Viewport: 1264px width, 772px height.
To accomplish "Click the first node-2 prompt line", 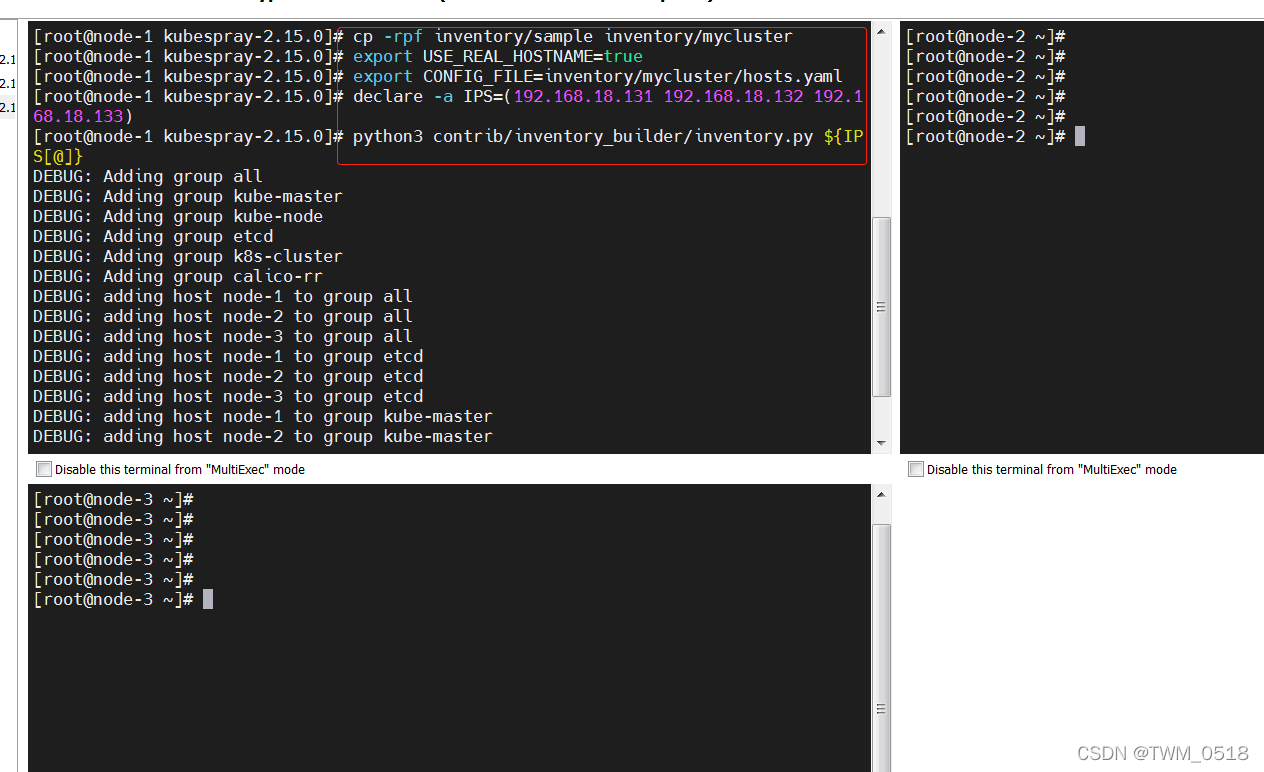I will [985, 37].
